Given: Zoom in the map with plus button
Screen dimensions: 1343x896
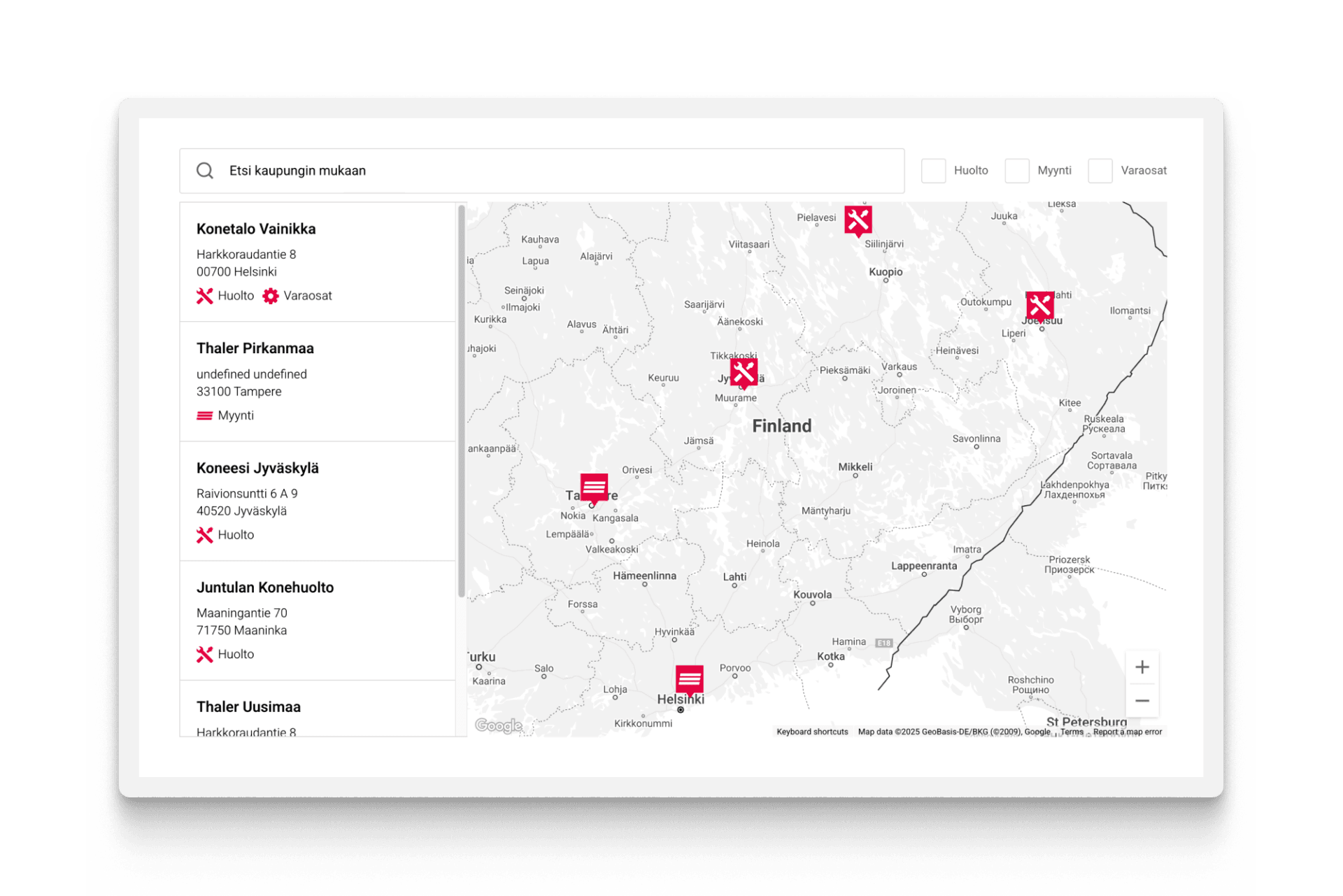Looking at the screenshot, I should click(x=1142, y=667).
